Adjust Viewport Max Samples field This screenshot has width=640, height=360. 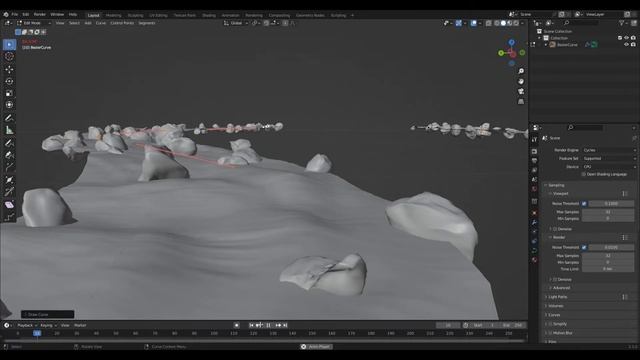(x=608, y=212)
